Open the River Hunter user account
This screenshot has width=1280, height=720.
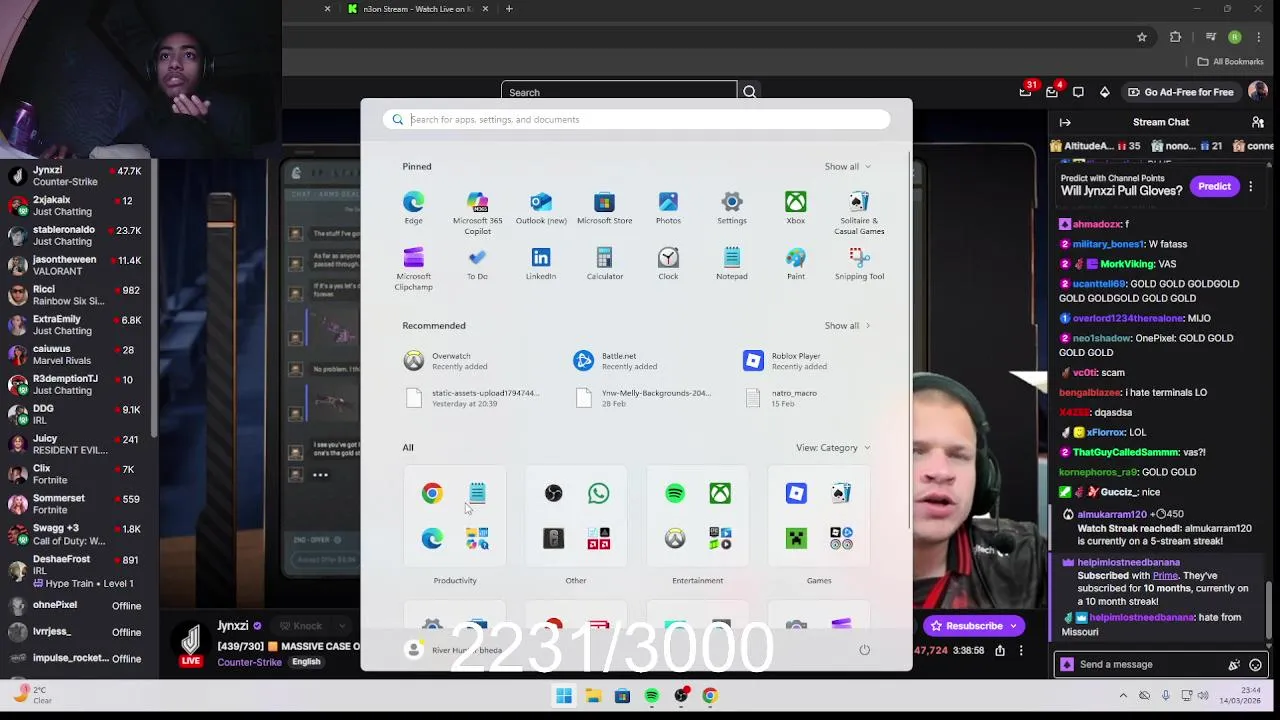453,650
